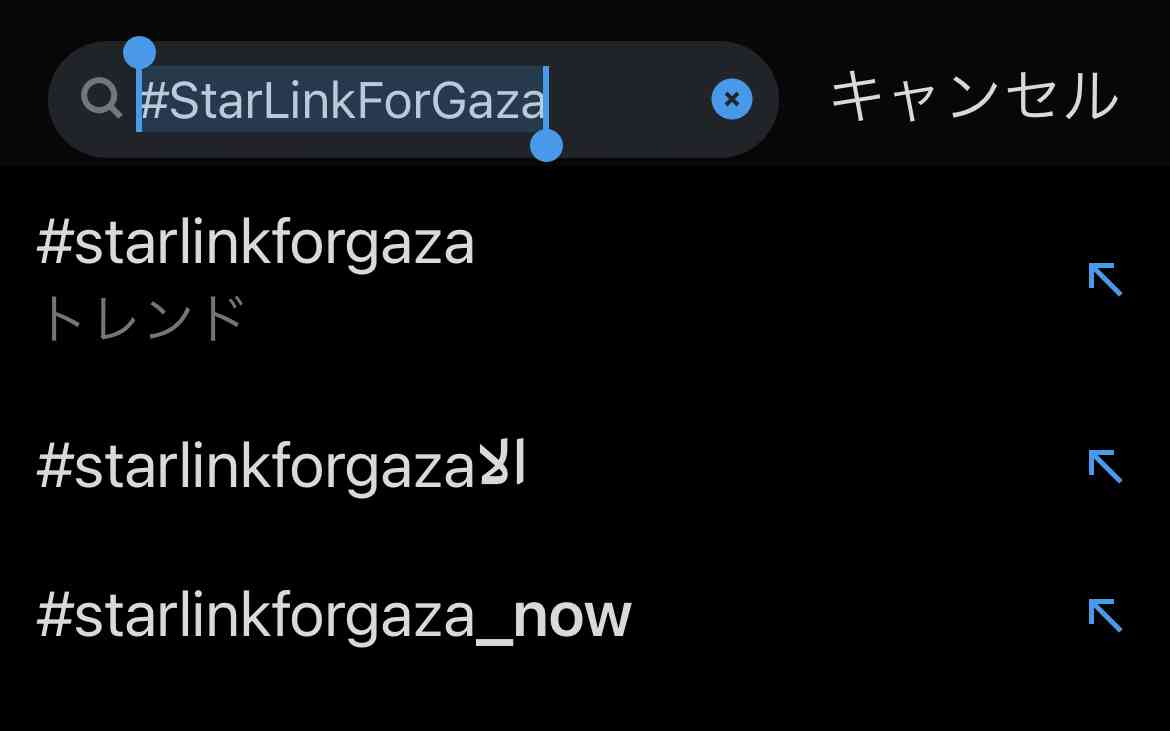This screenshot has width=1170, height=731.
Task: Clear the search text with the x icon
Action: (x=731, y=99)
